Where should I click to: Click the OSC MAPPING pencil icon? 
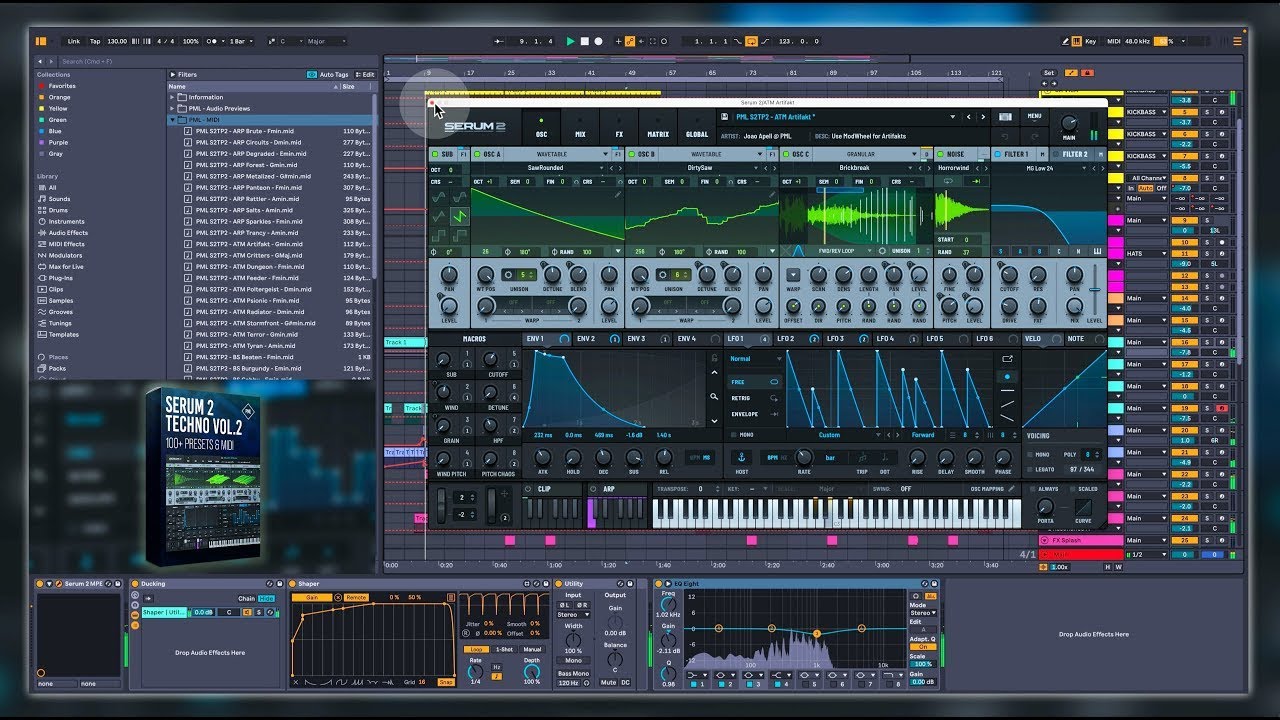point(1011,489)
